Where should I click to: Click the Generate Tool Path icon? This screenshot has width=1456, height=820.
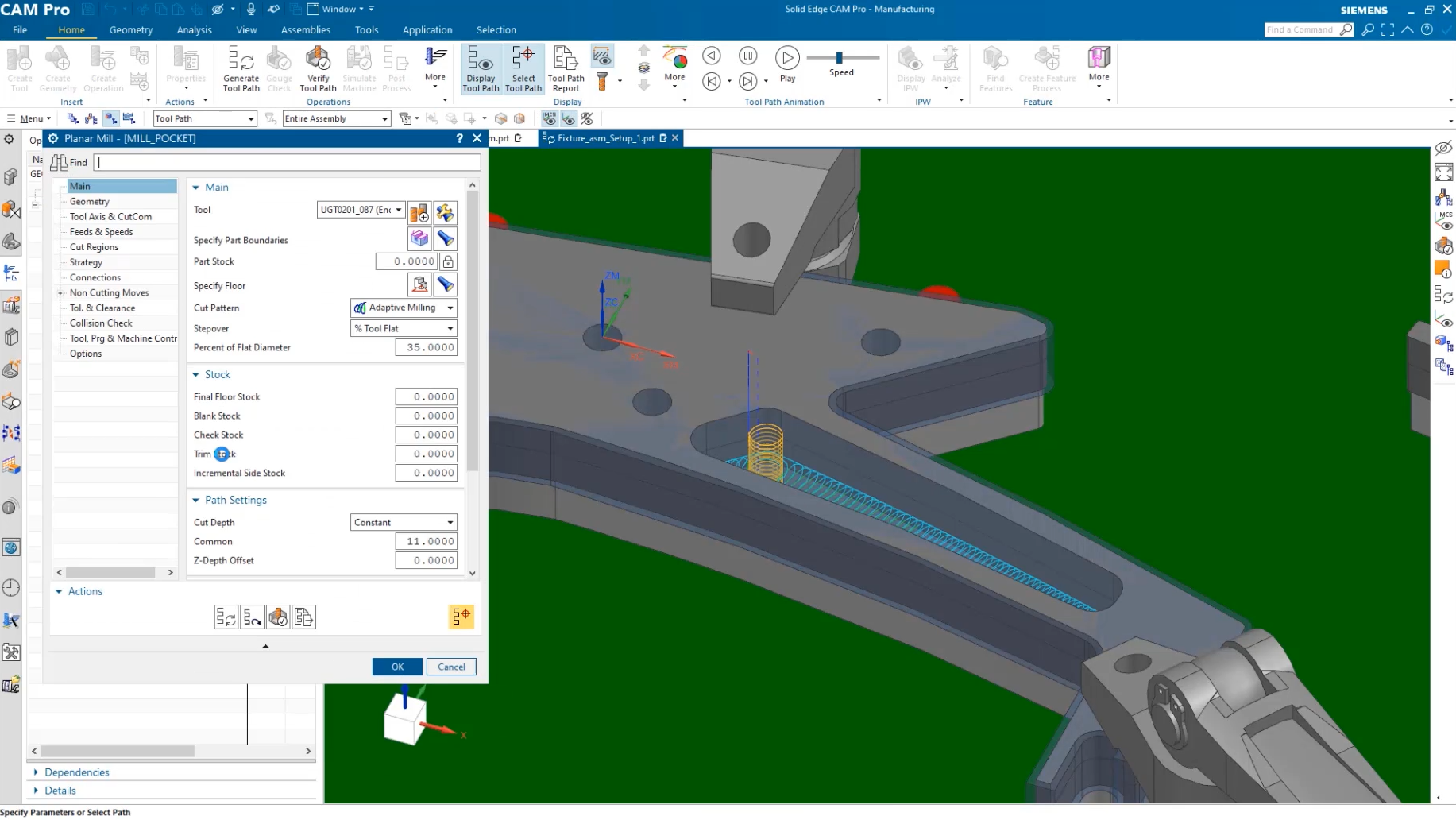pyautogui.click(x=241, y=68)
